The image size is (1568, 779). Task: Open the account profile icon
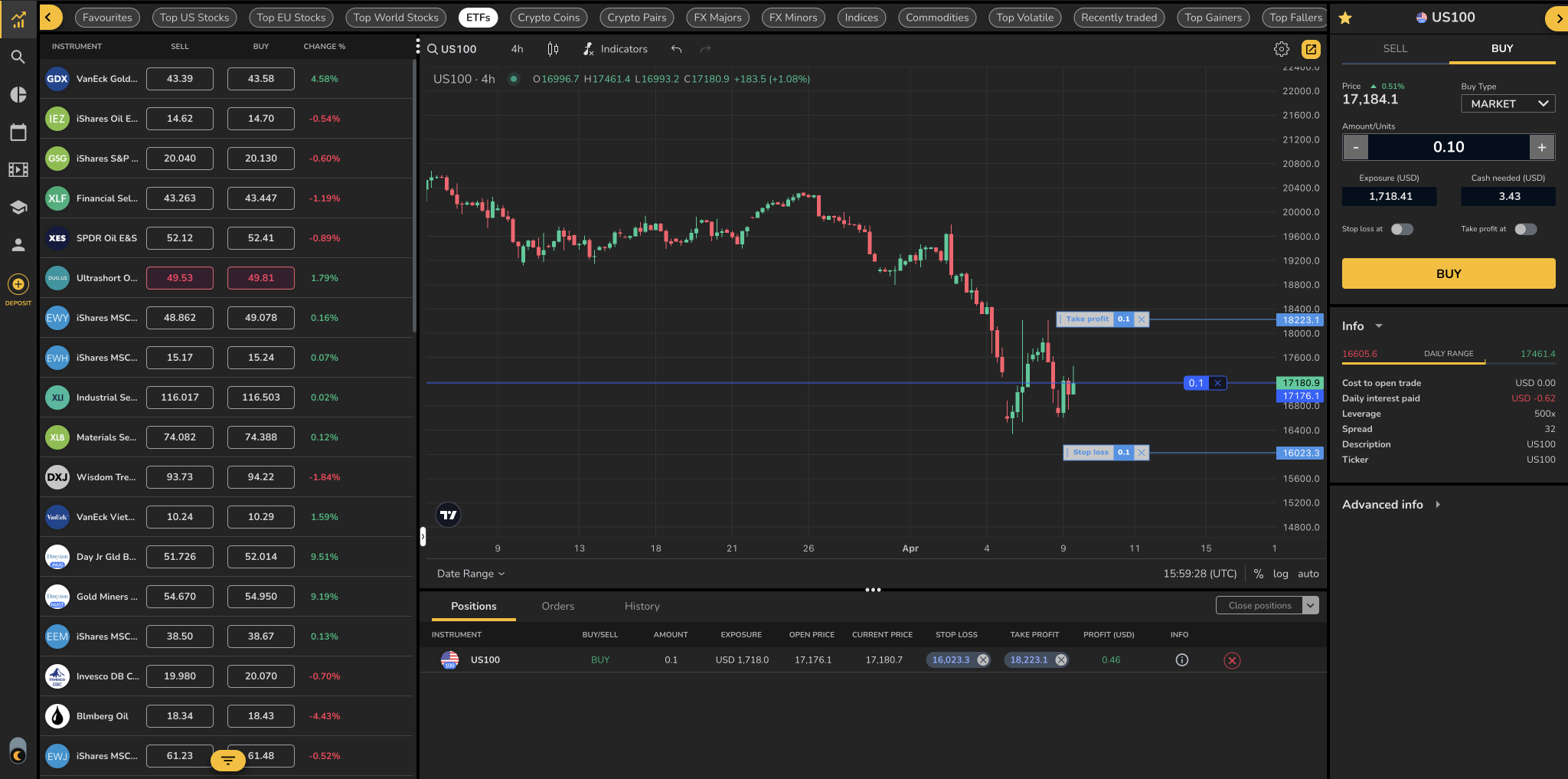[x=18, y=245]
